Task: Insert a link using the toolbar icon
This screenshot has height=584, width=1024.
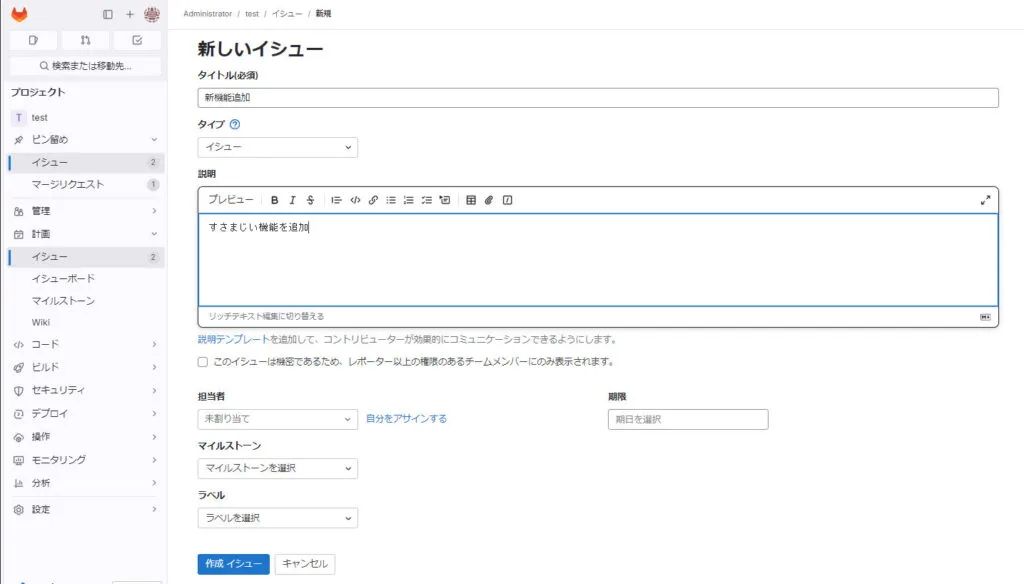Action: pos(373,200)
